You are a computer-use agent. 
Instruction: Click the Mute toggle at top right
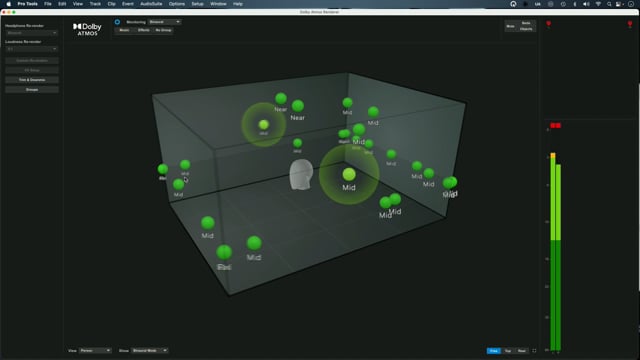tap(510, 26)
